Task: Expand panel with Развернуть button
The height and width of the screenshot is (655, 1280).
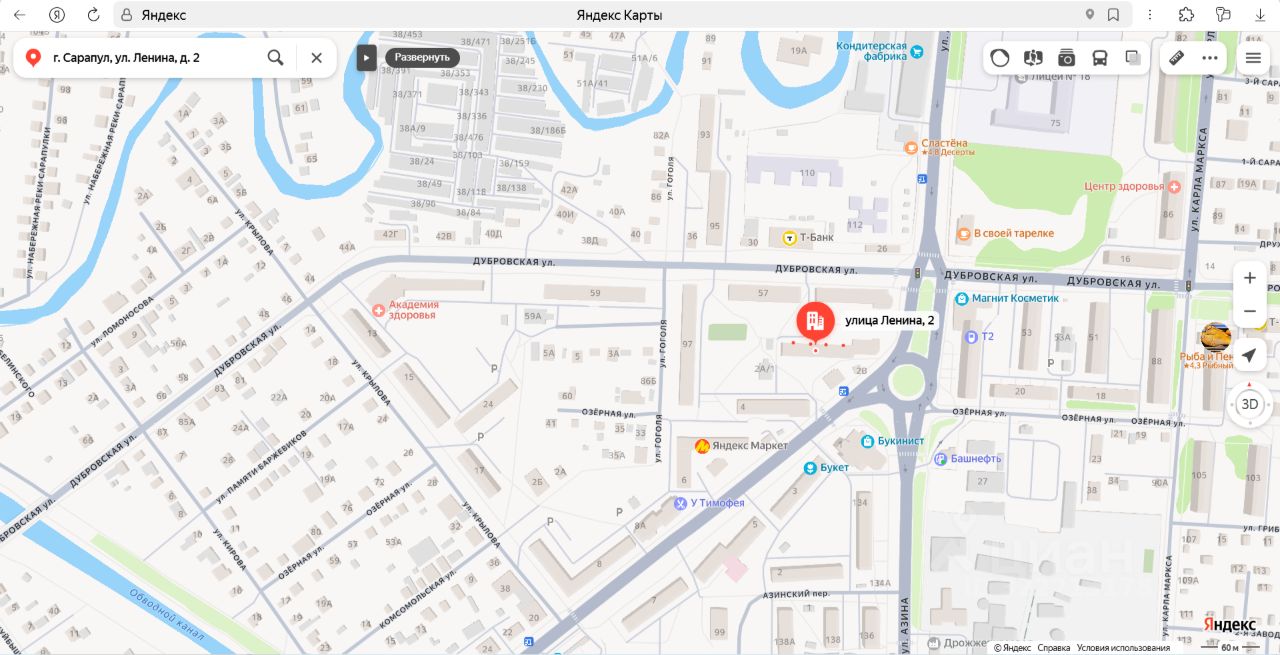Action: (x=422, y=57)
